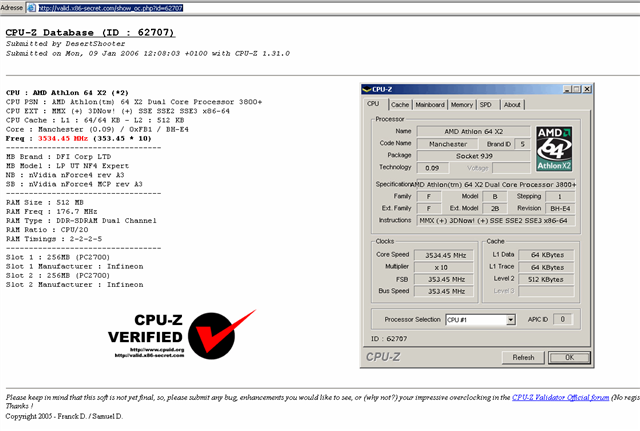Click the Code Name Manchester field

(x=447, y=144)
